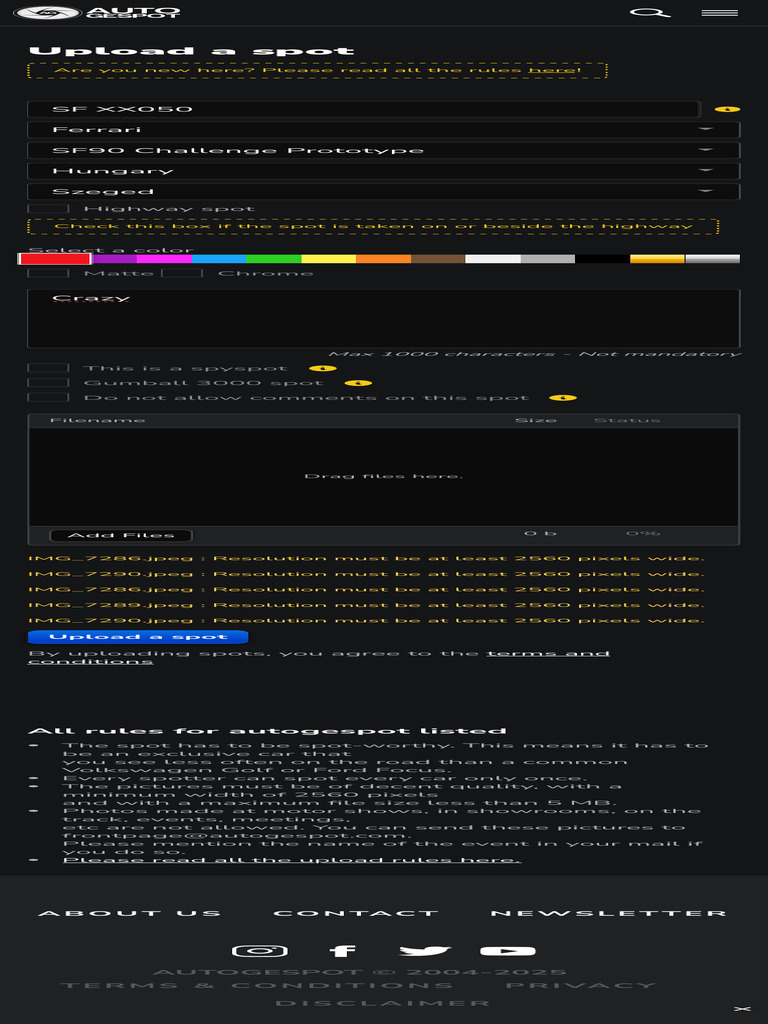Select the magenta color swatch

click(164, 259)
